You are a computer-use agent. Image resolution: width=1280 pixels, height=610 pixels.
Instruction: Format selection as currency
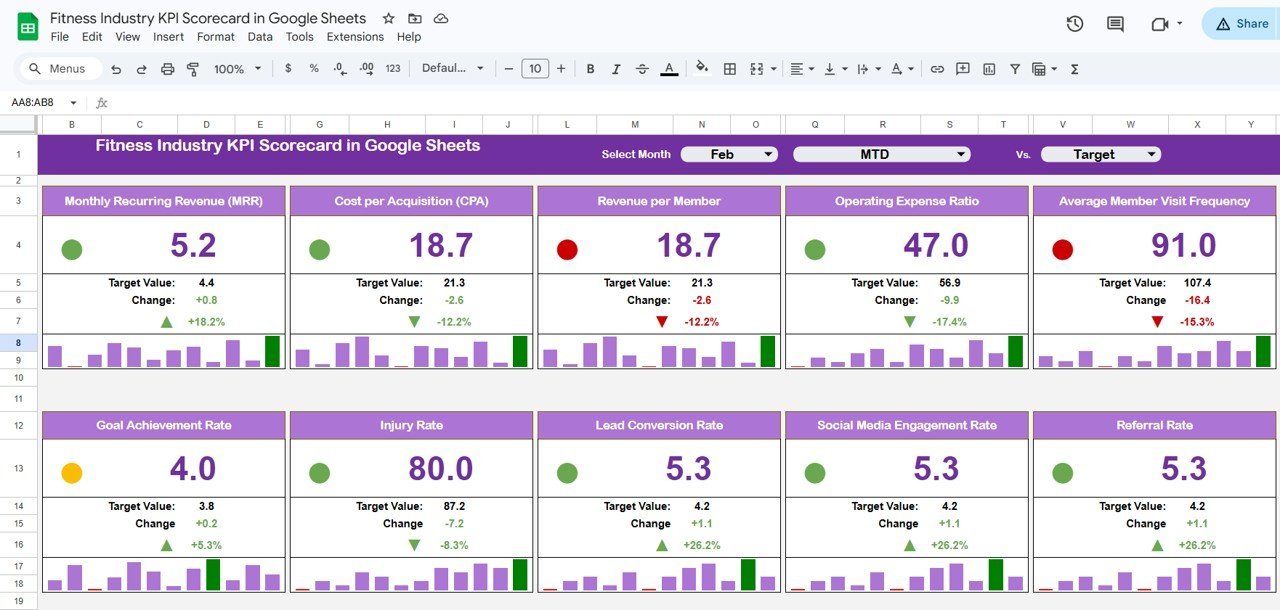(288, 68)
